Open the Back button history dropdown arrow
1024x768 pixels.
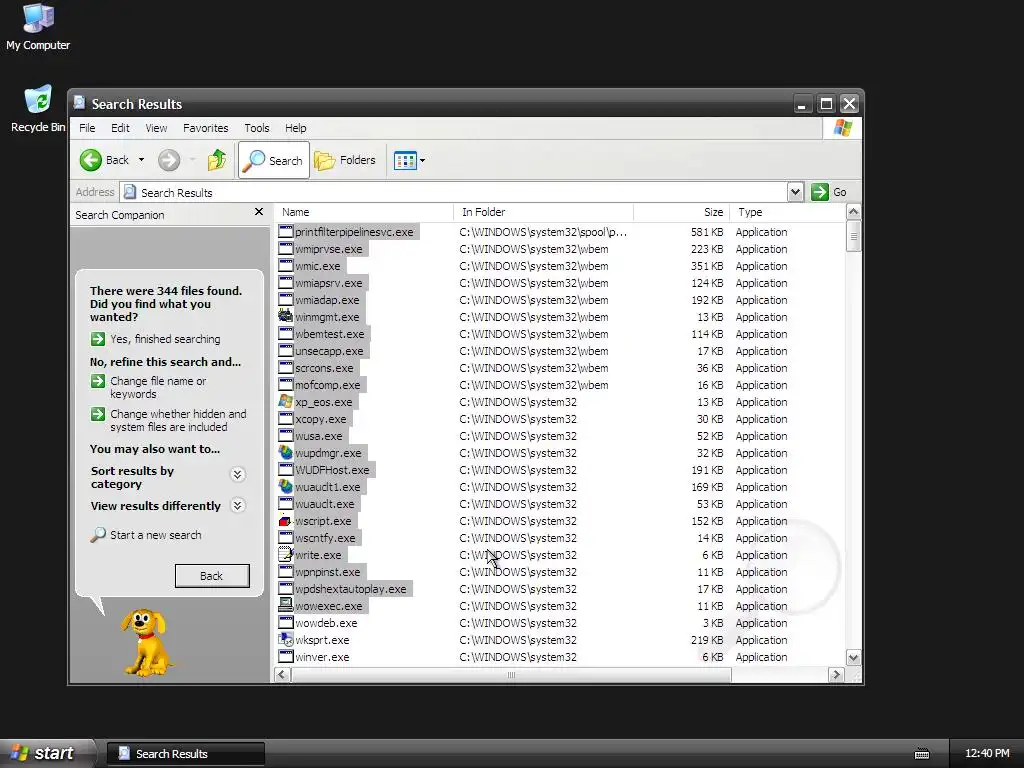(x=141, y=160)
